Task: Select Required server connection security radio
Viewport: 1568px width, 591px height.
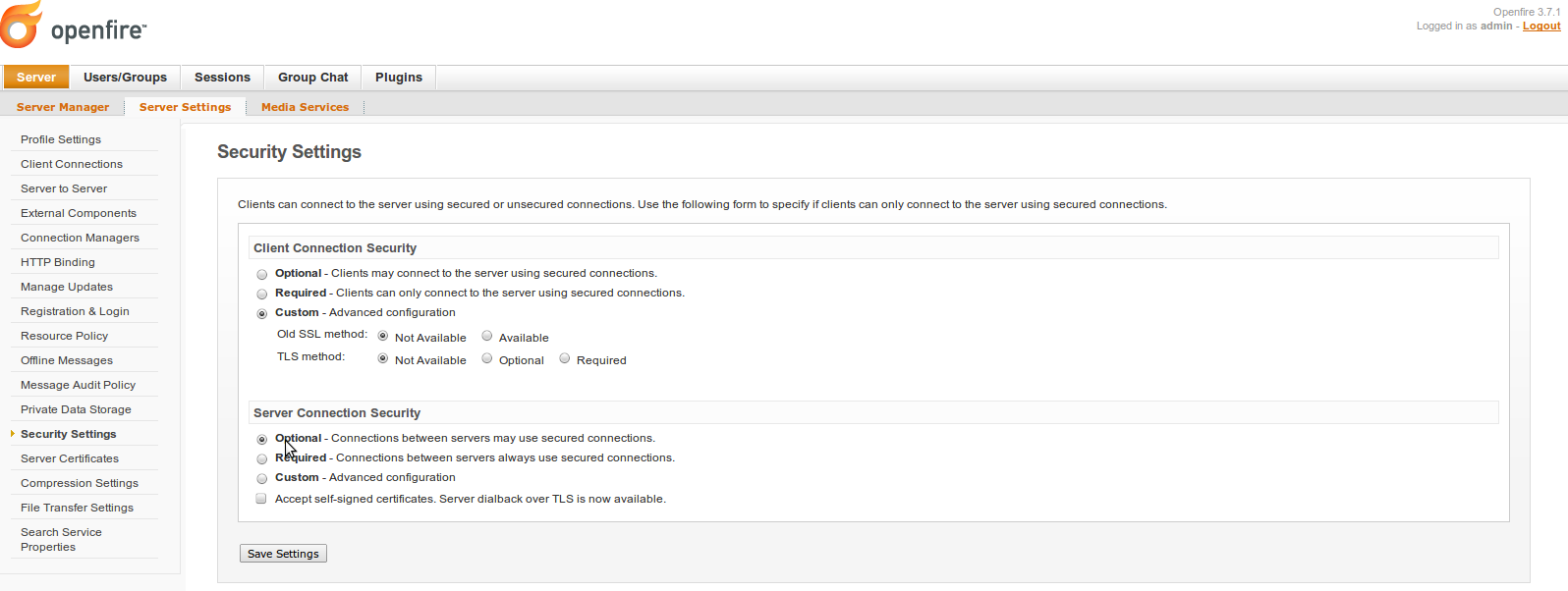Action: click(262, 459)
